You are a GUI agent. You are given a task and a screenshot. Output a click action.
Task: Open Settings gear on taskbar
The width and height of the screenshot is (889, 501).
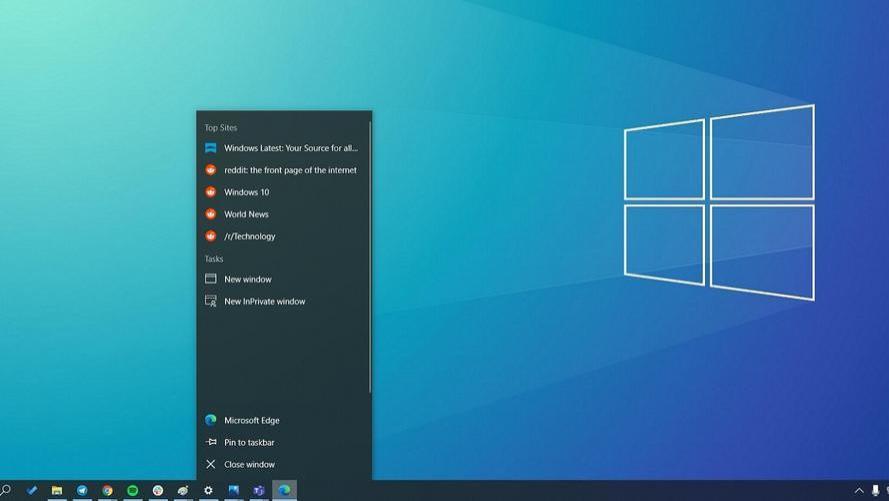208,490
